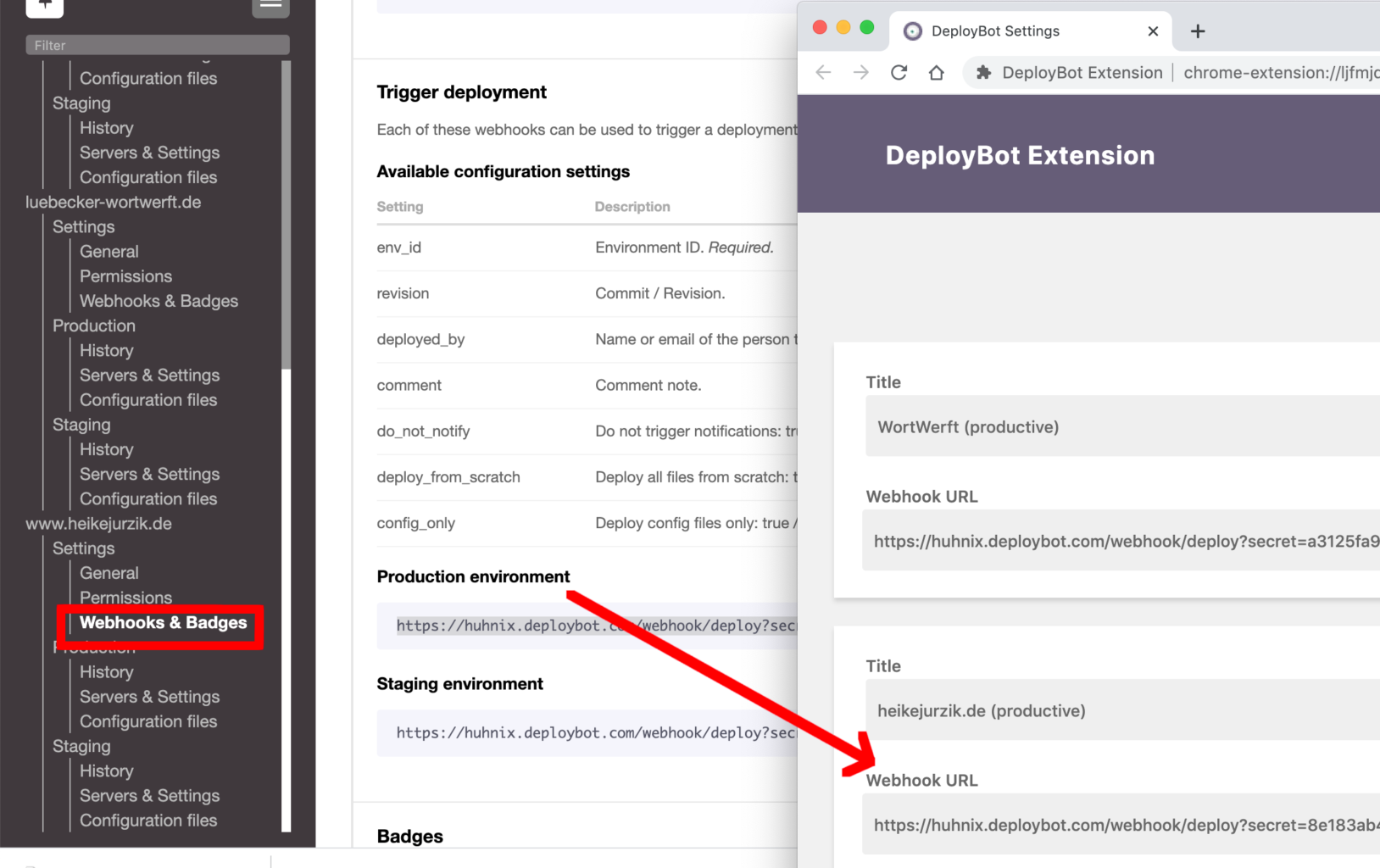Viewport: 1380px width, 868px height.
Task: Open Permissions under www.heikejurzik.de Settings
Action: [x=125, y=597]
